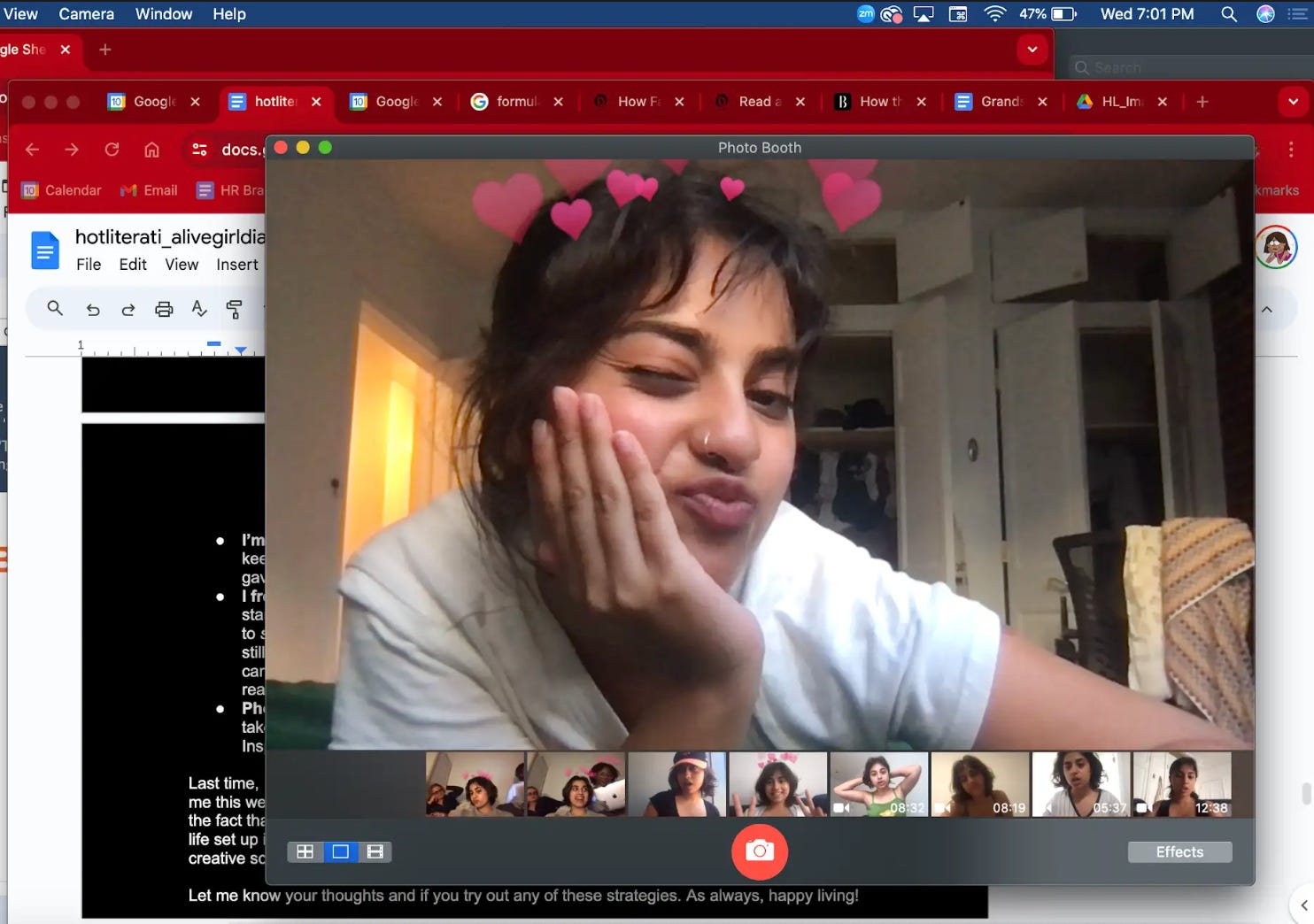Switch to movie clip recording mode
Screen dimensions: 1314x924
click(375, 851)
